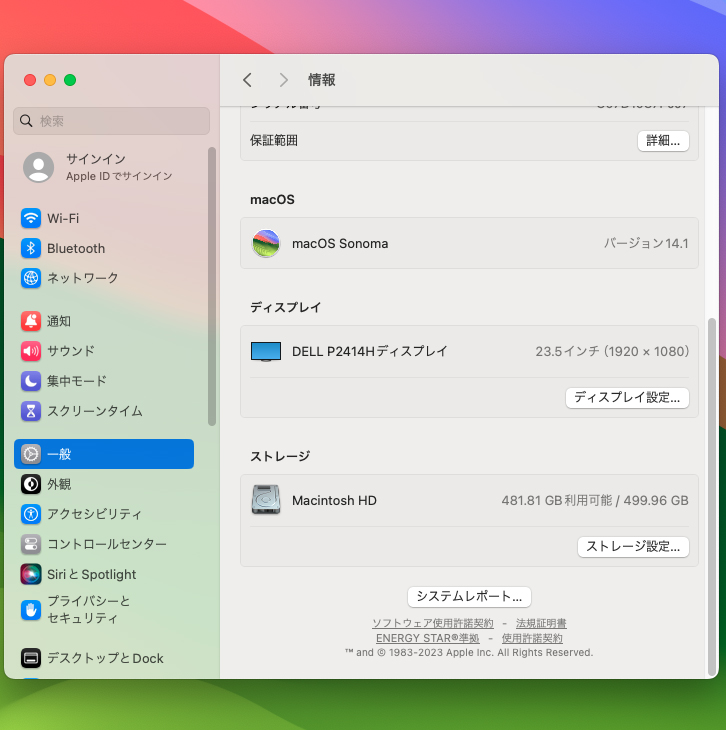The width and height of the screenshot is (726, 730).
Task: Open ENERGY STAR®準拠 link
Action: click(x=427, y=638)
